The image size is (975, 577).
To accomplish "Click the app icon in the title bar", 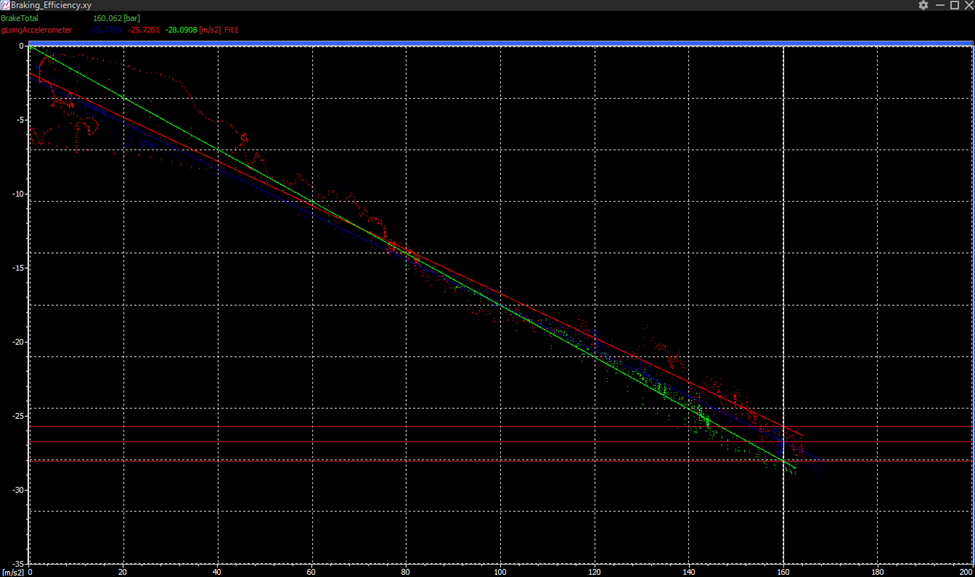I will [5, 5].
